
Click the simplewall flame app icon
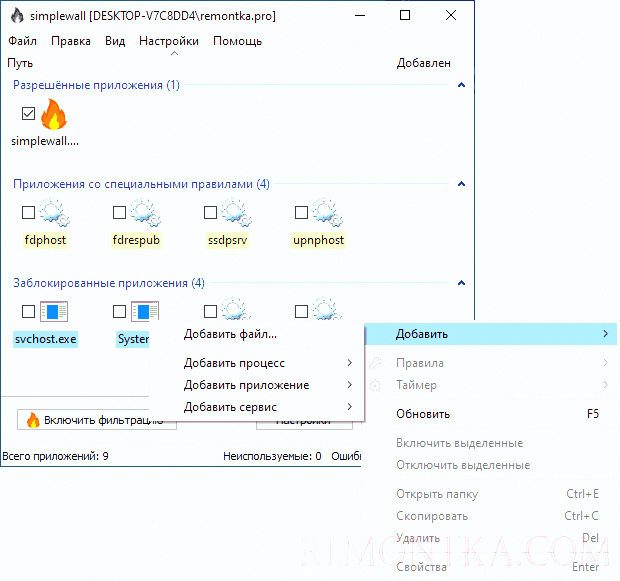pos(52,115)
